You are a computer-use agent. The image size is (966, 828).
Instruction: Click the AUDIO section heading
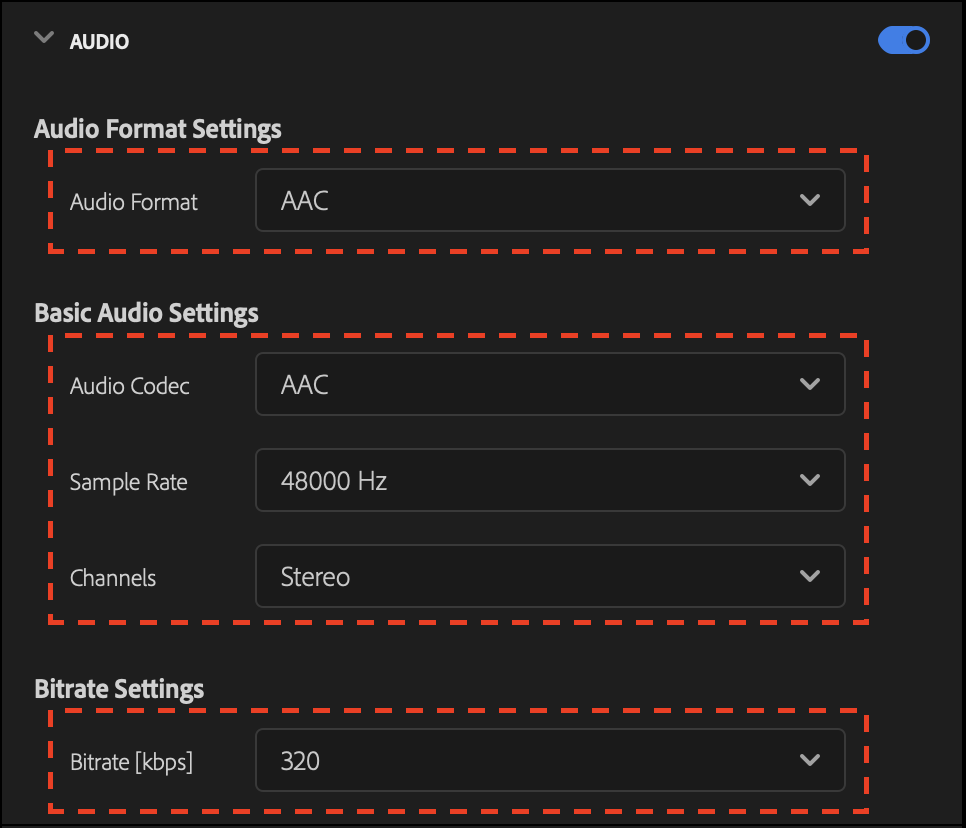pyautogui.click(x=99, y=41)
